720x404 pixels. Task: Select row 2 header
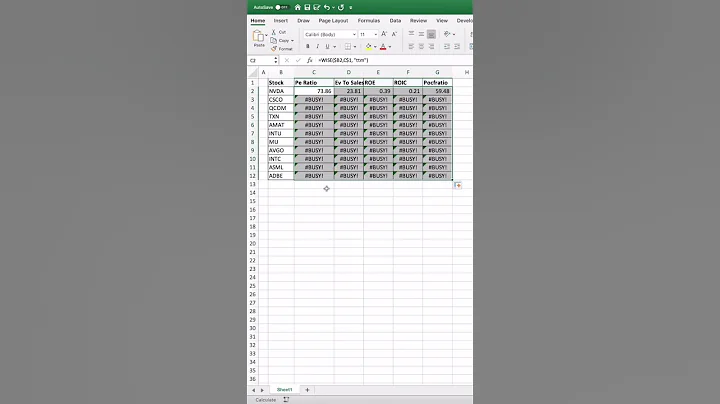[253, 91]
